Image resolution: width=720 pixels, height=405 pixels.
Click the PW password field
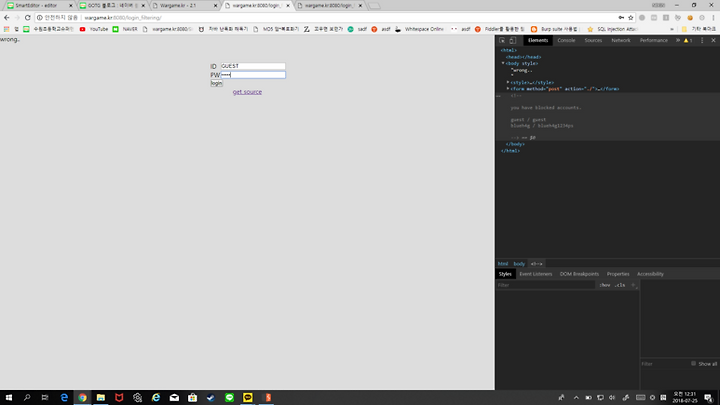(x=253, y=75)
